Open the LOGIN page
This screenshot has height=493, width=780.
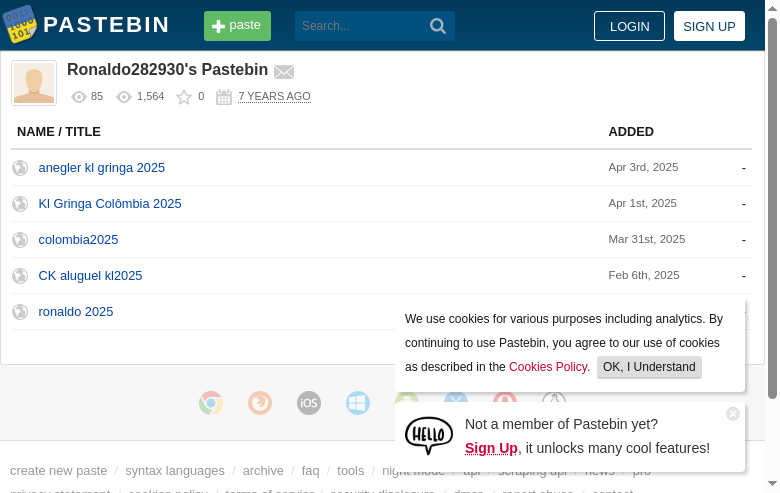click(629, 26)
